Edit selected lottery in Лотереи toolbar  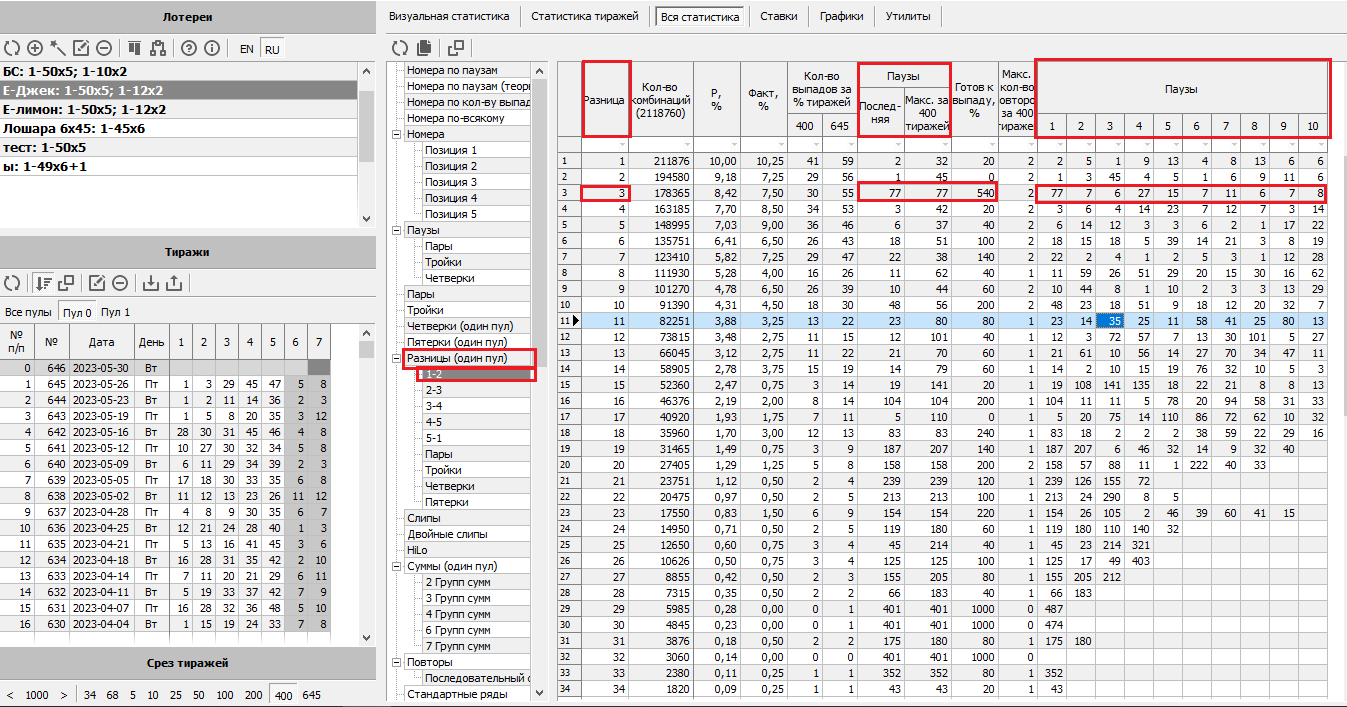click(x=81, y=48)
